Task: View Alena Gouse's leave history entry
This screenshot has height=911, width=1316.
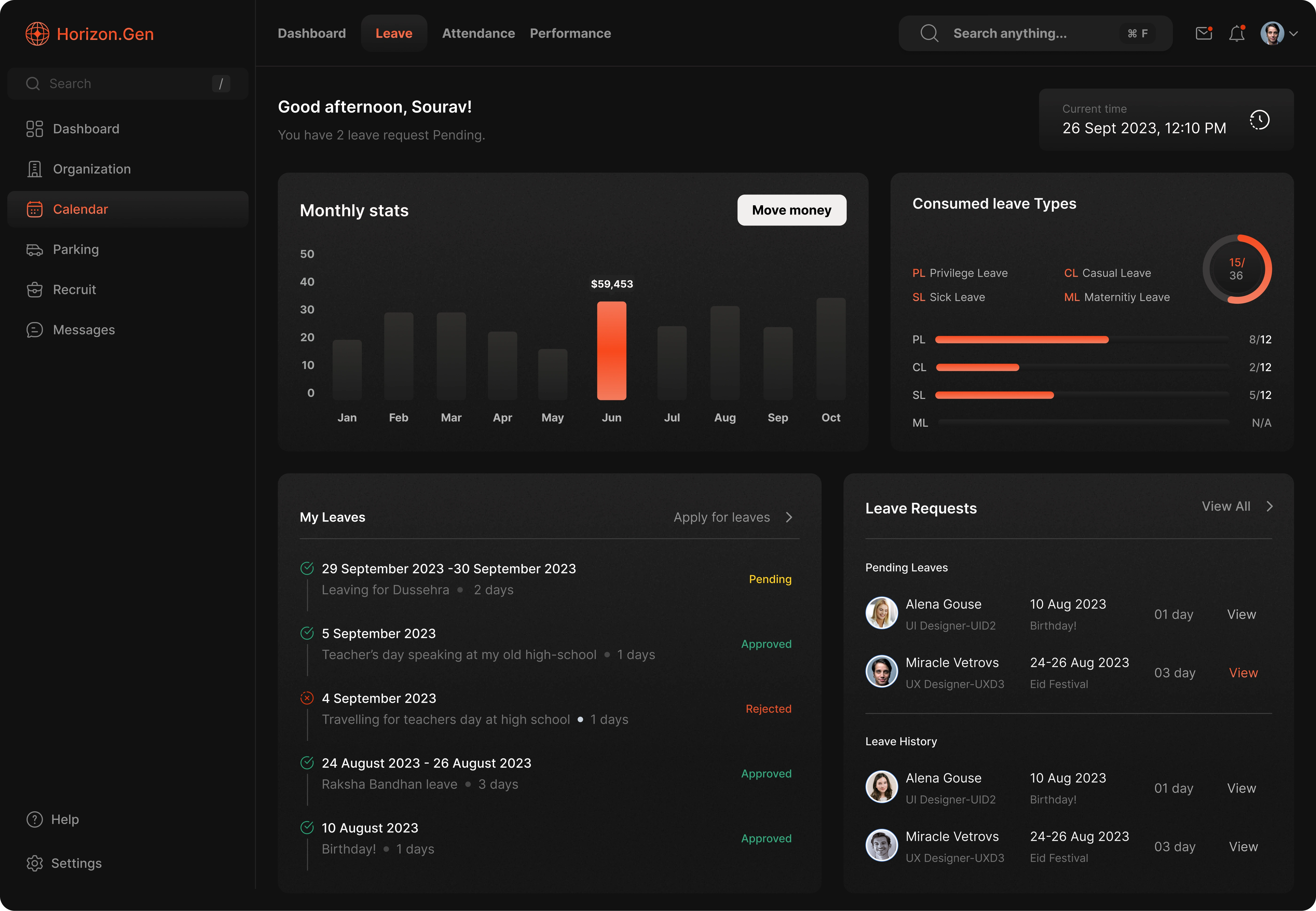Action: (1242, 788)
